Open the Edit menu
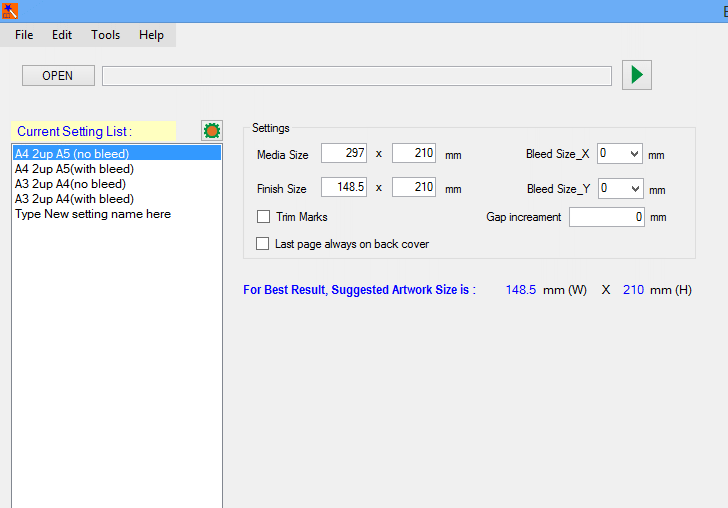 click(62, 35)
